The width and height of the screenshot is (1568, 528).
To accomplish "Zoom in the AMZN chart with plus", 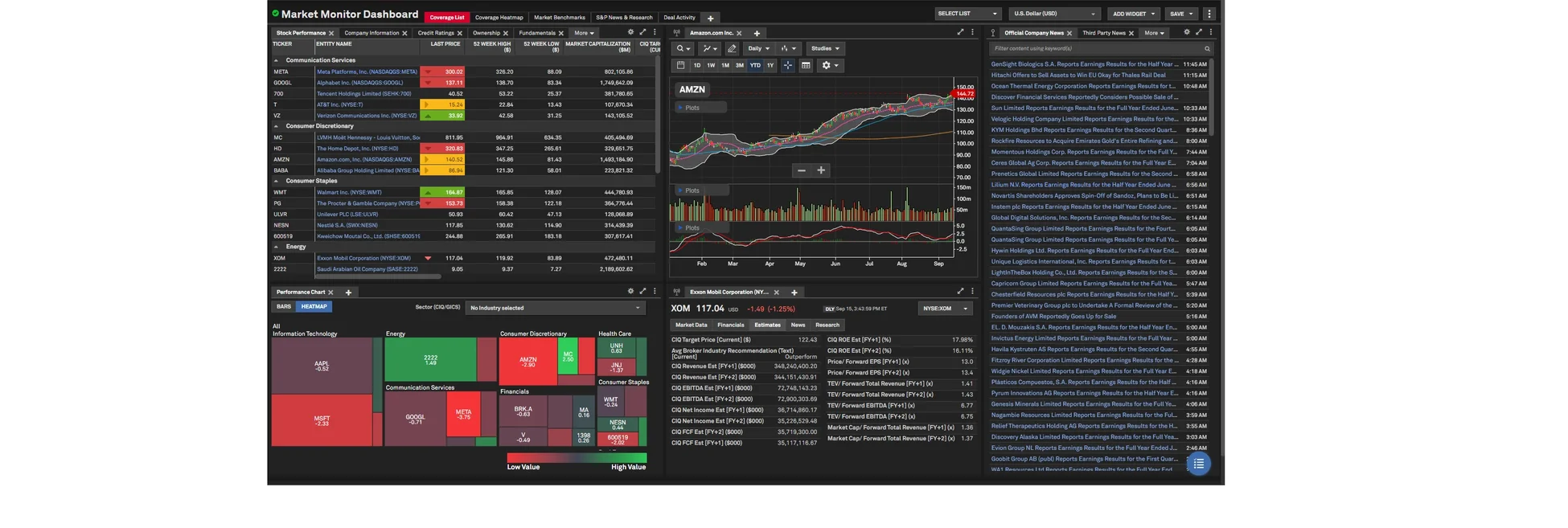I will point(821,170).
